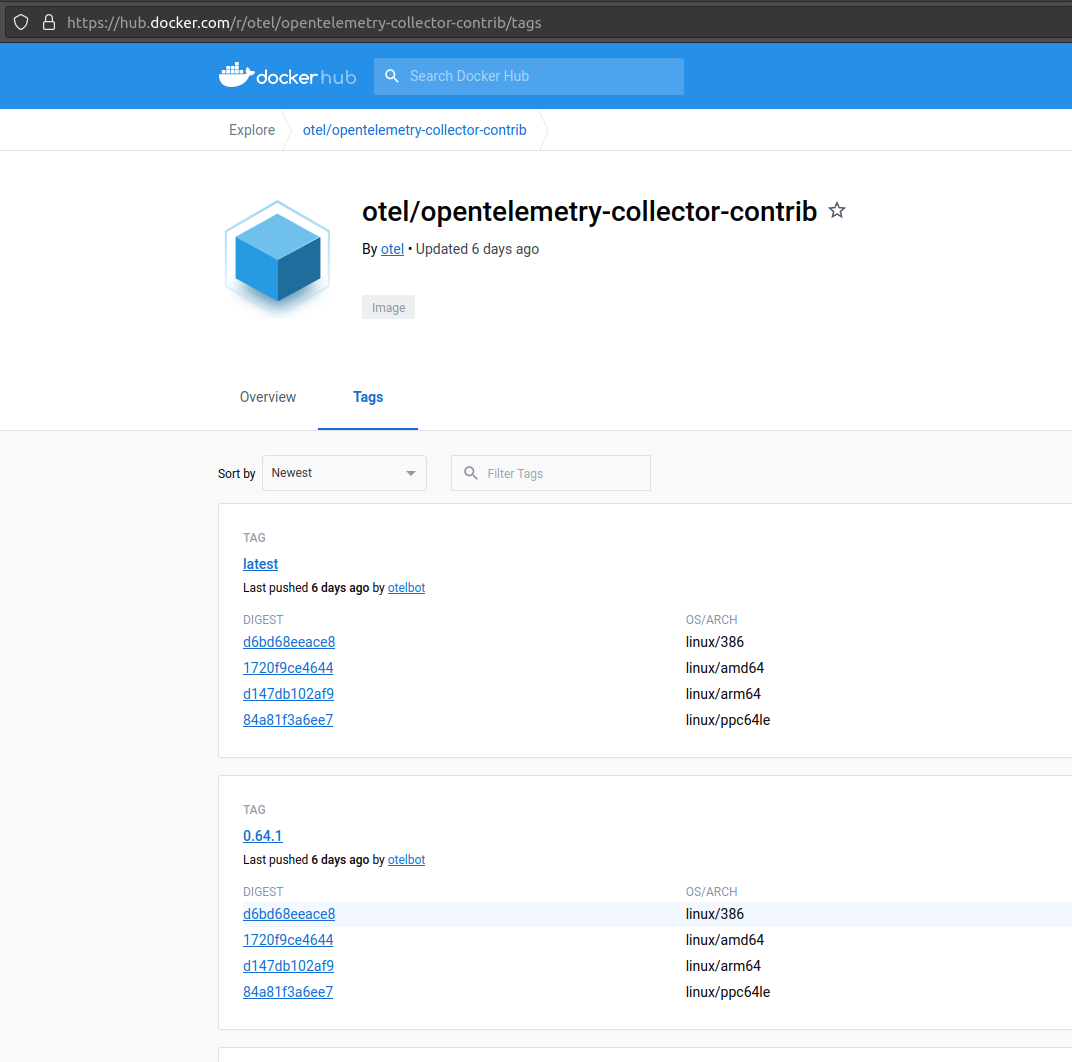Click the magnifier icon inside Filter Tags box
The height and width of the screenshot is (1062, 1072).
470,472
